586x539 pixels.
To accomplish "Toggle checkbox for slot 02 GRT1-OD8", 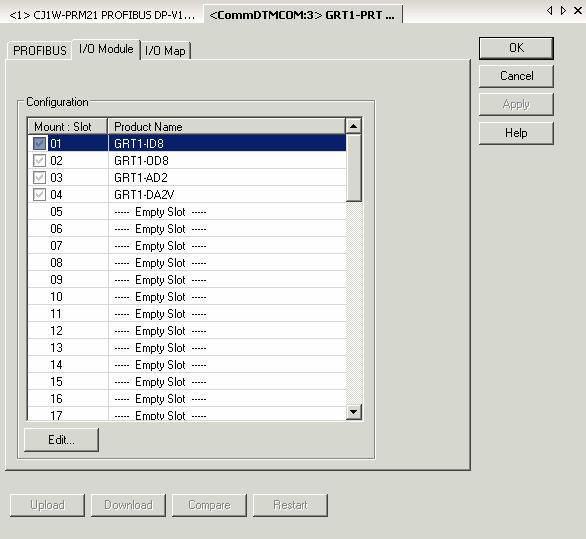I will [x=40, y=161].
